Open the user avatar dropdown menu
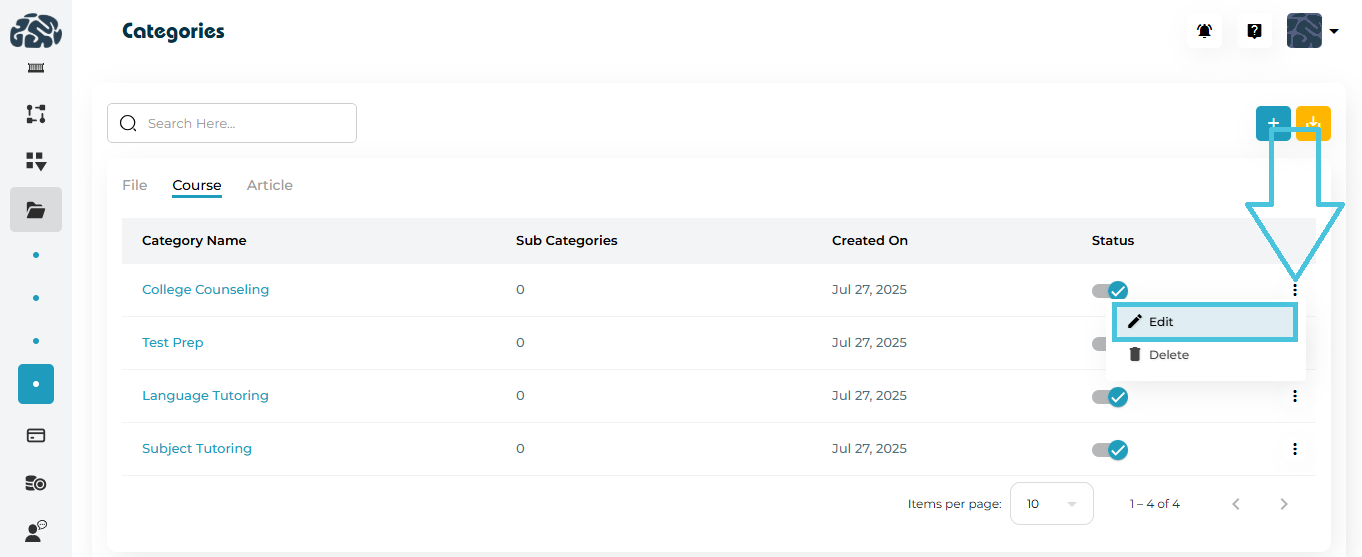The height and width of the screenshot is (557, 1362). point(1313,31)
